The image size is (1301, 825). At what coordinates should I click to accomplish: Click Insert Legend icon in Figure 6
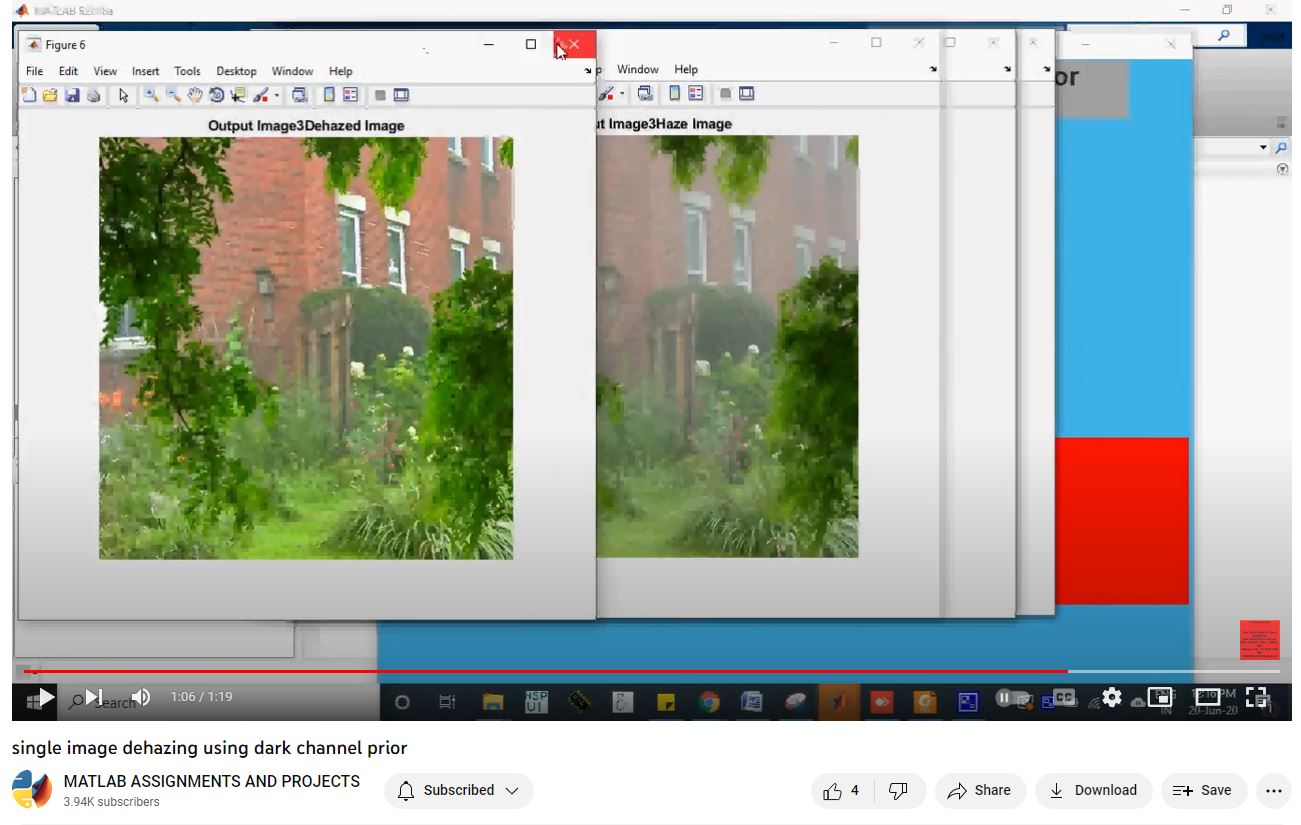(x=350, y=95)
